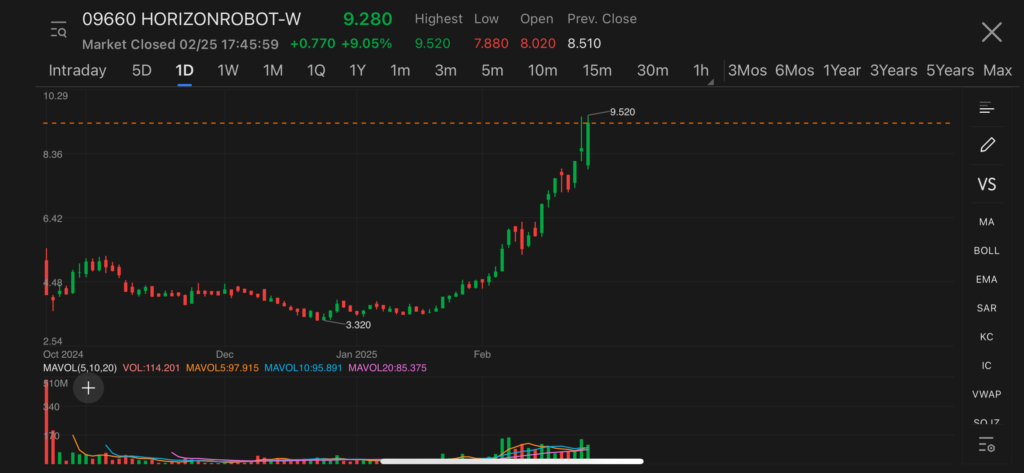
Task: Click the MAVOL20:85.375 value
Action: (x=387, y=368)
